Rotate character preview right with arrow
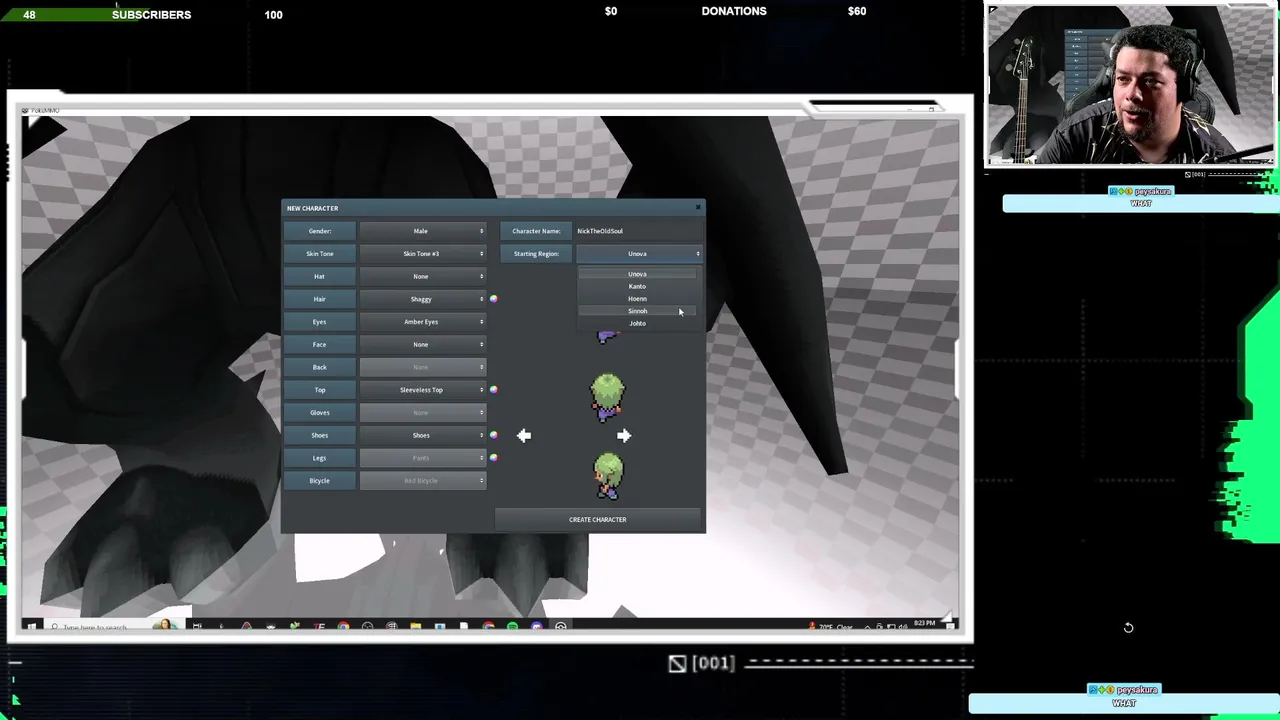This screenshot has height=720, width=1280. (x=624, y=435)
